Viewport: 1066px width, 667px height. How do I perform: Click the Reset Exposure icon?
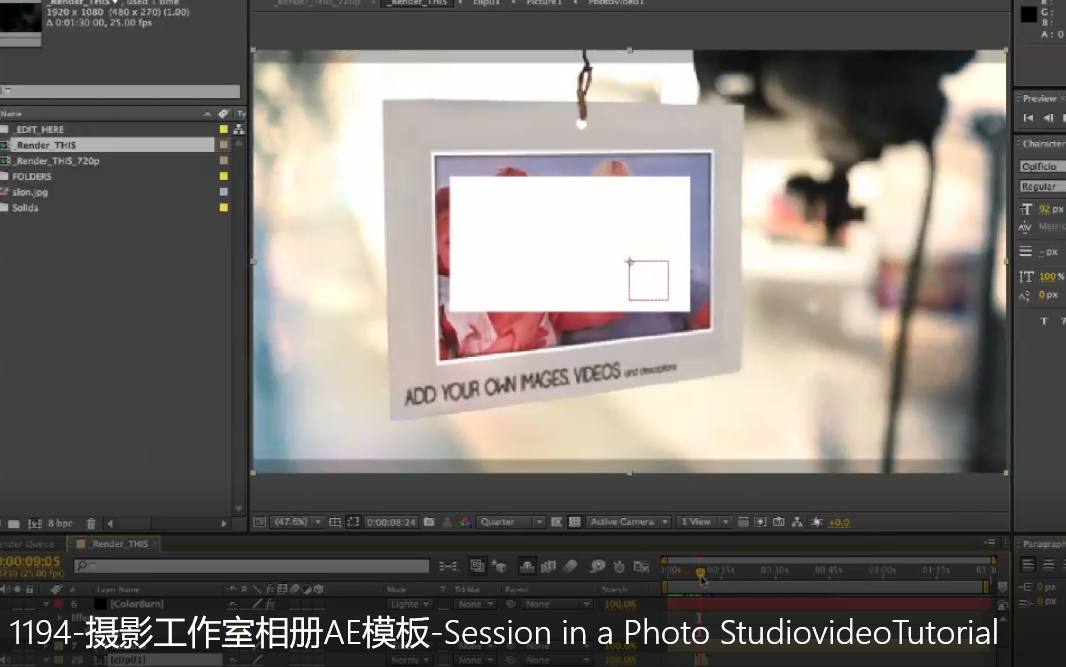[x=816, y=522]
